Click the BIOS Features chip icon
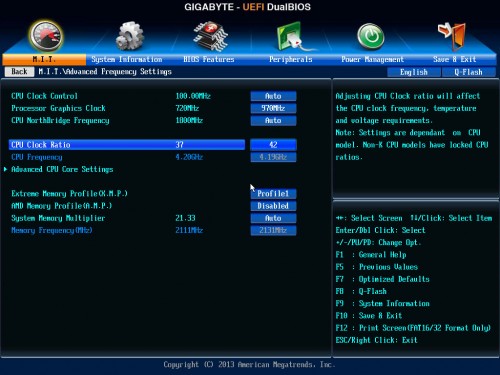Screen dimensions: 500x375 tap(211, 36)
